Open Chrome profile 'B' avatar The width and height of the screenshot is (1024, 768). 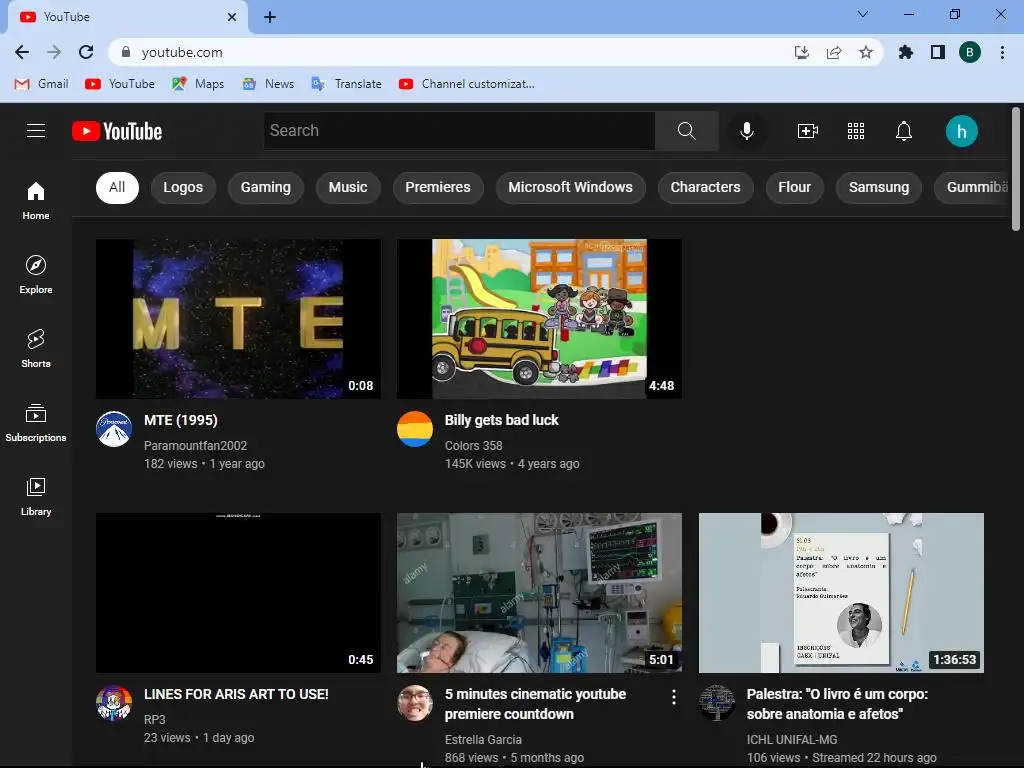[969, 52]
